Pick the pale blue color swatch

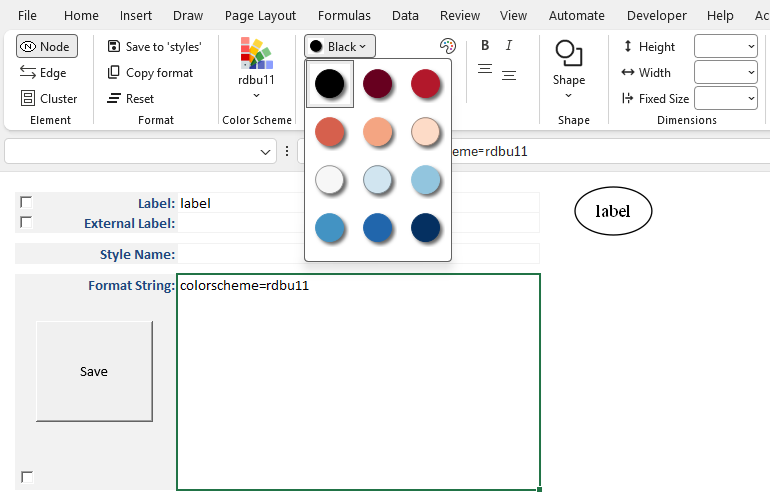[x=378, y=180]
